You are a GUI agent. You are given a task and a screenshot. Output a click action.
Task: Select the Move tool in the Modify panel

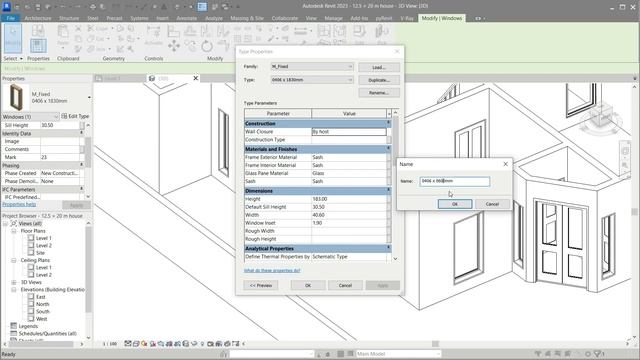point(174,46)
